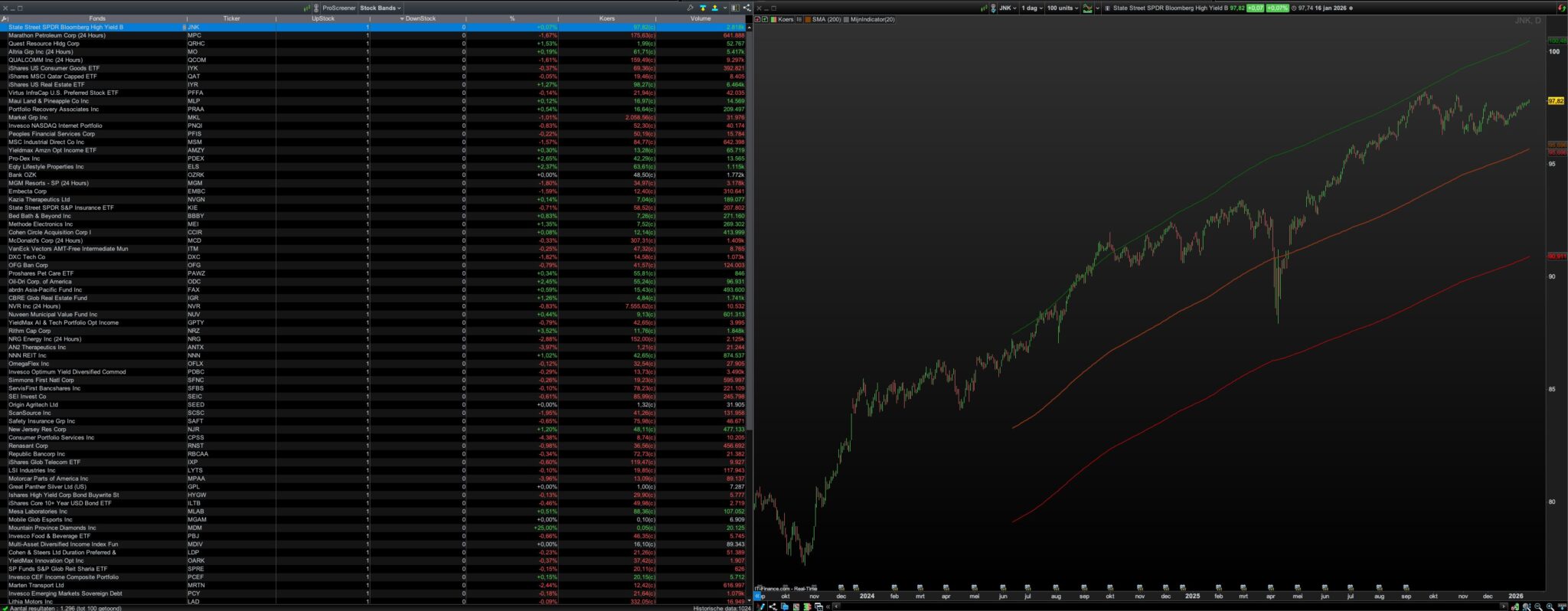The height and width of the screenshot is (611, 1568).
Task: Click the red chart template icon at bottom
Action: pos(796,606)
